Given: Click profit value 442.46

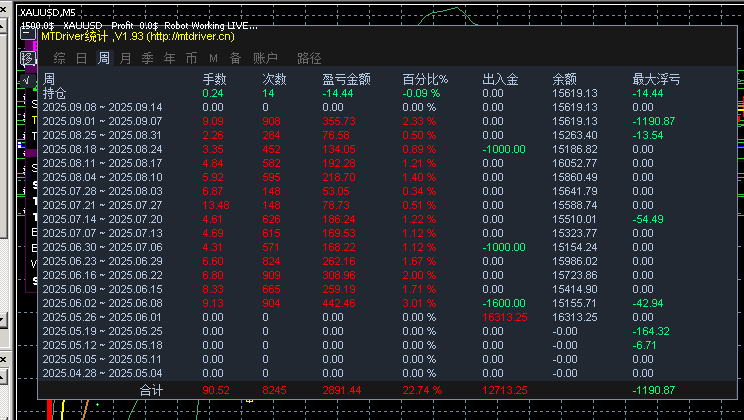Looking at the screenshot, I should [x=339, y=303].
